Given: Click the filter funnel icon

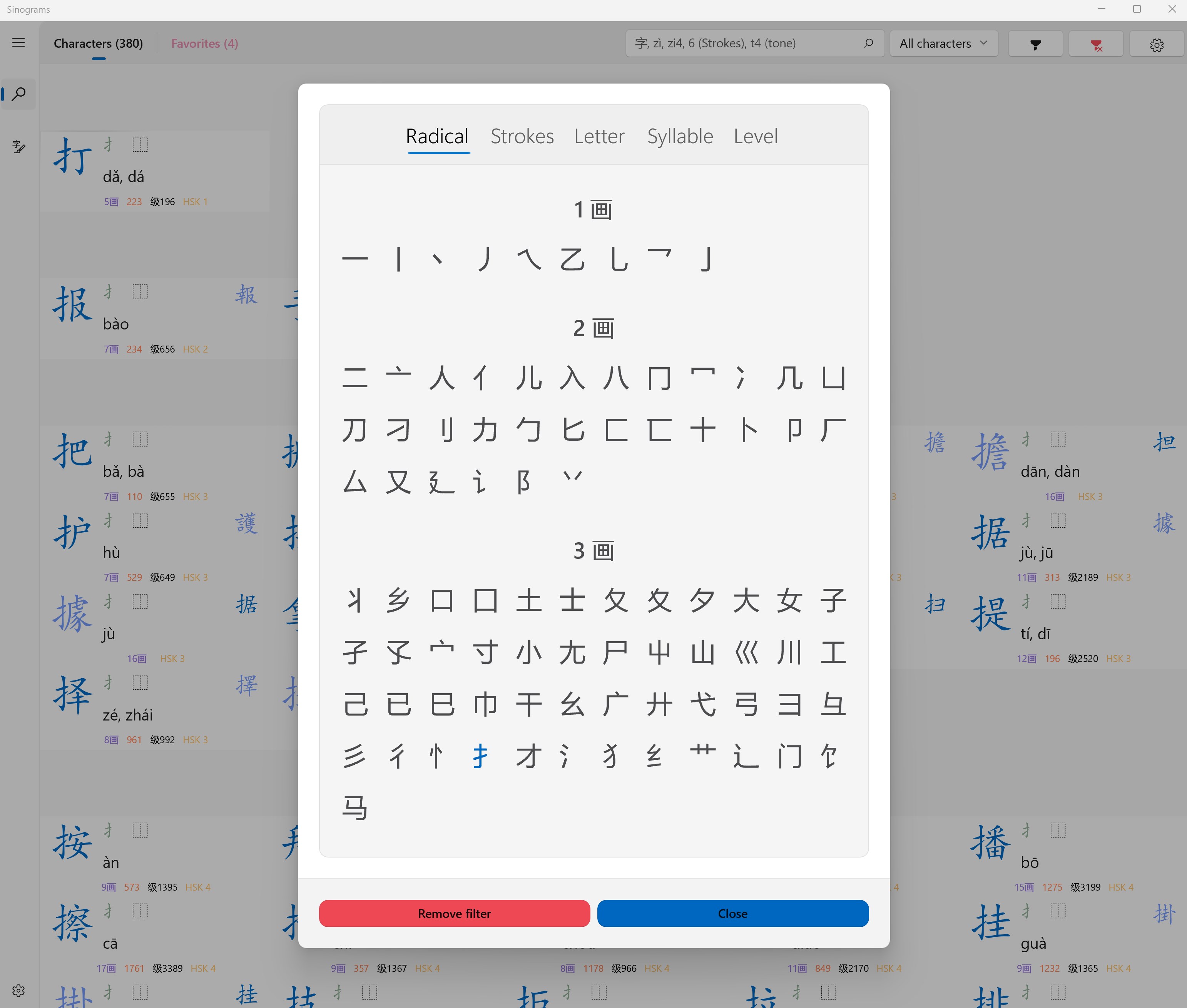Looking at the screenshot, I should coord(1035,44).
